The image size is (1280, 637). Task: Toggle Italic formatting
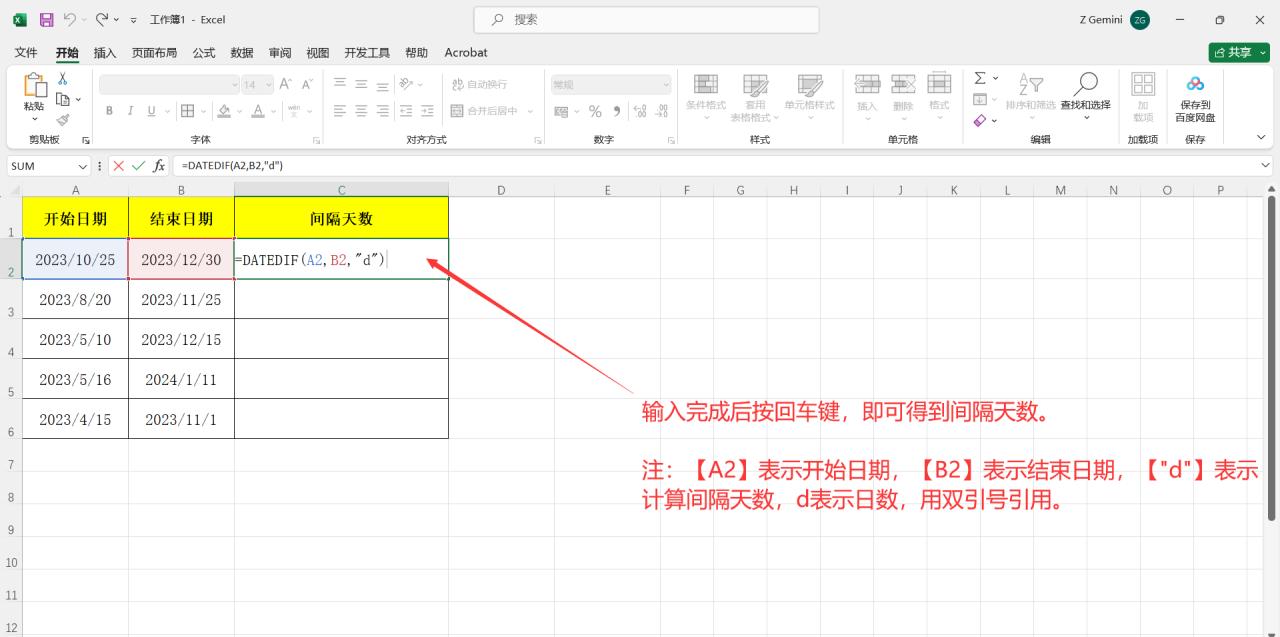130,111
